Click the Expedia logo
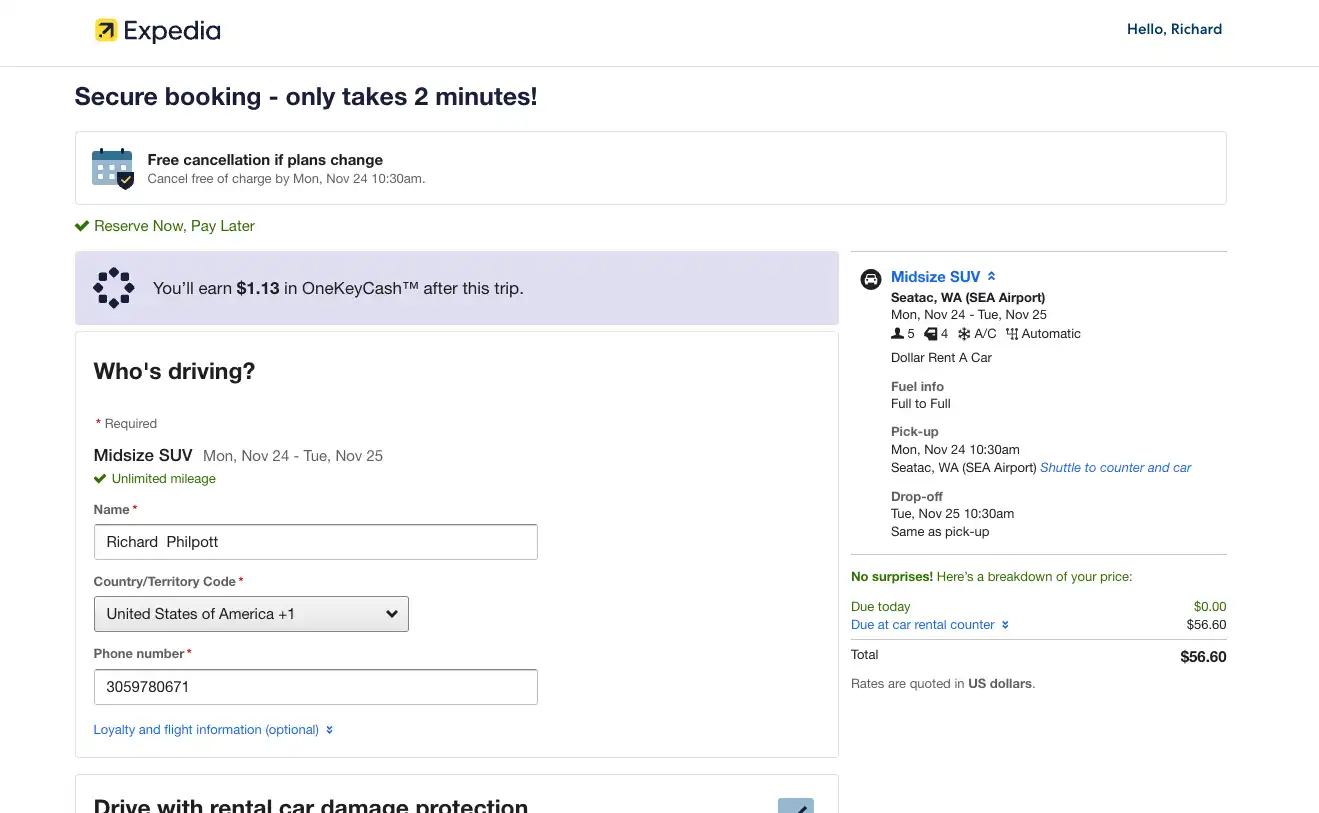Viewport: 1319px width, 813px height. 157,30
